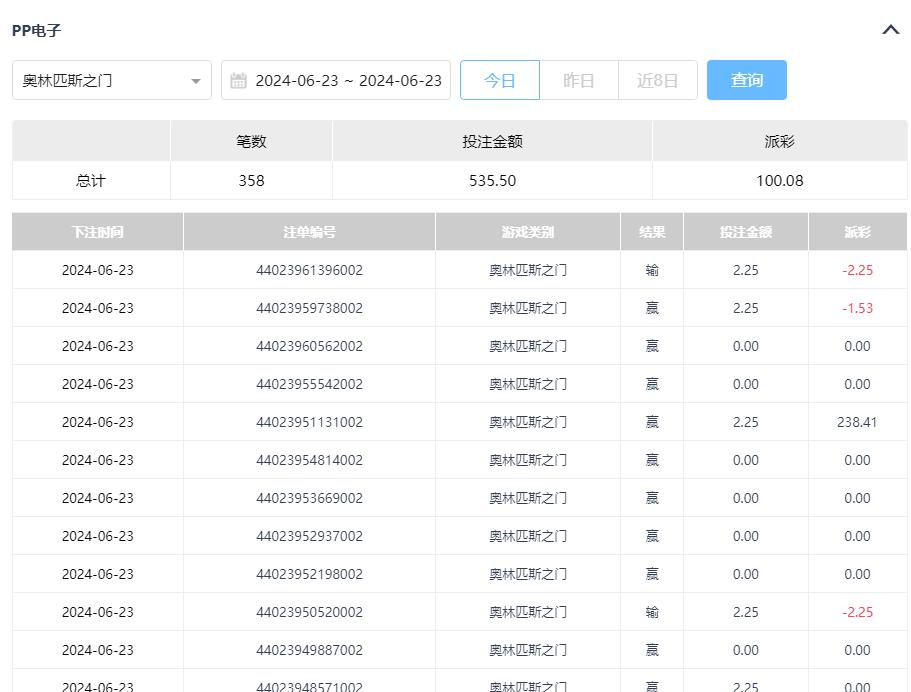The image size is (911, 692).
Task: Click the 投注金额 table column header
Action: pos(745,232)
